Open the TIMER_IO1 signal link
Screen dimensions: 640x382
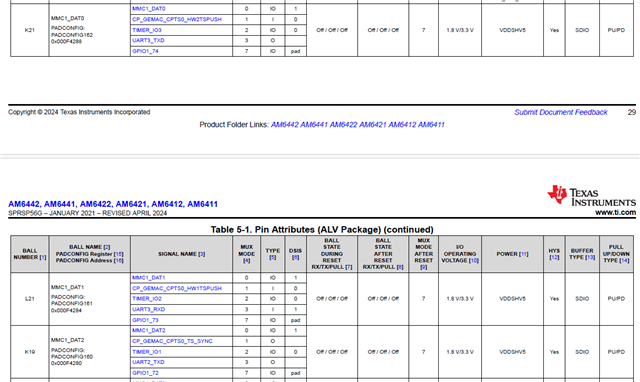point(147,352)
